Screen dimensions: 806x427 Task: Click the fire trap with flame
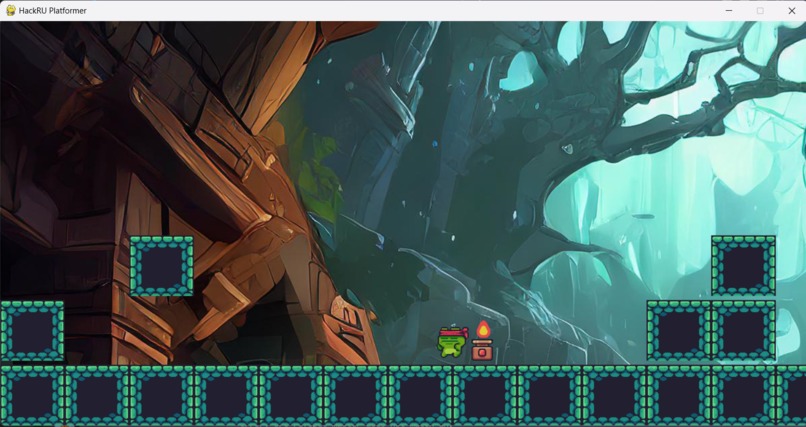pyautogui.click(x=482, y=341)
